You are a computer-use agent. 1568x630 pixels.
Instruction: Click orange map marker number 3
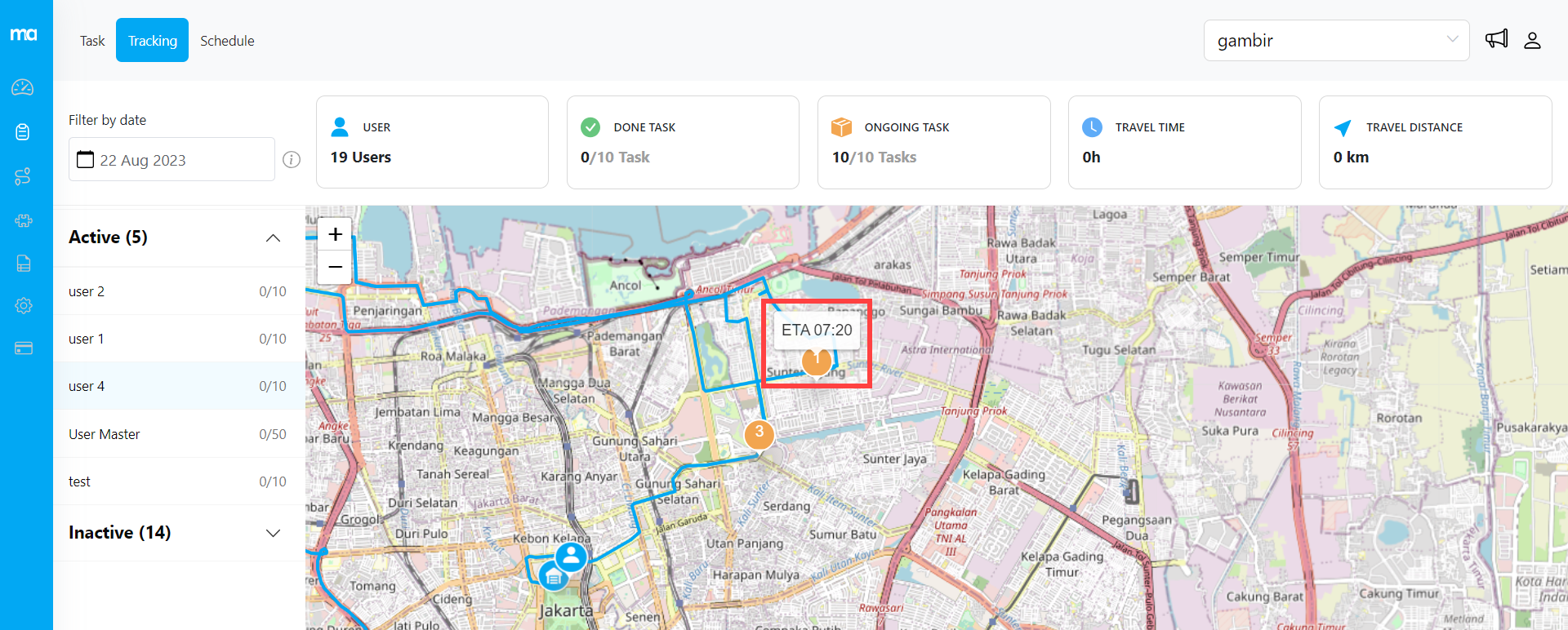coord(759,433)
